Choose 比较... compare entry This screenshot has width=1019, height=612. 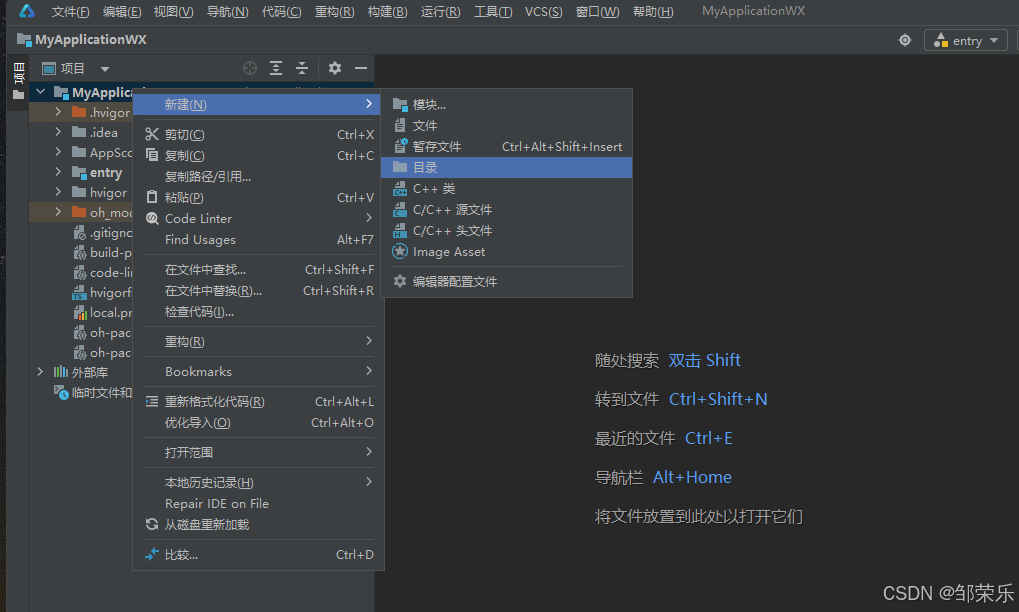259,554
